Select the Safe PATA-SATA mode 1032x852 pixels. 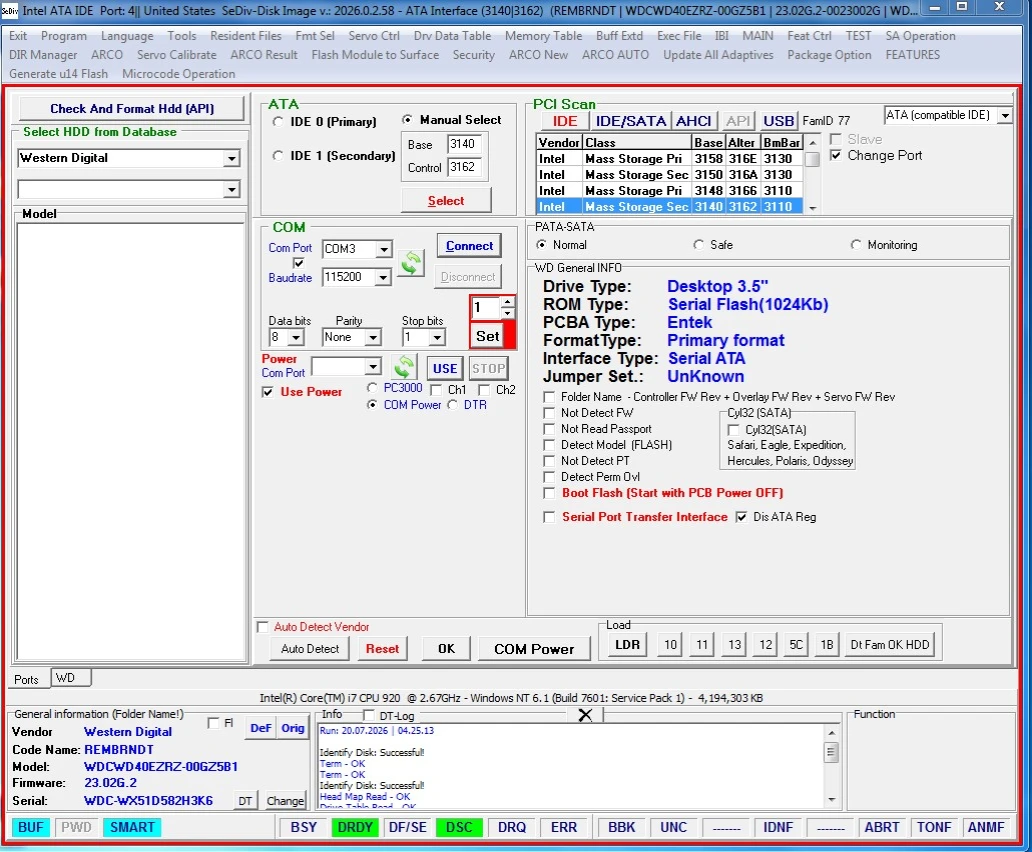(698, 245)
